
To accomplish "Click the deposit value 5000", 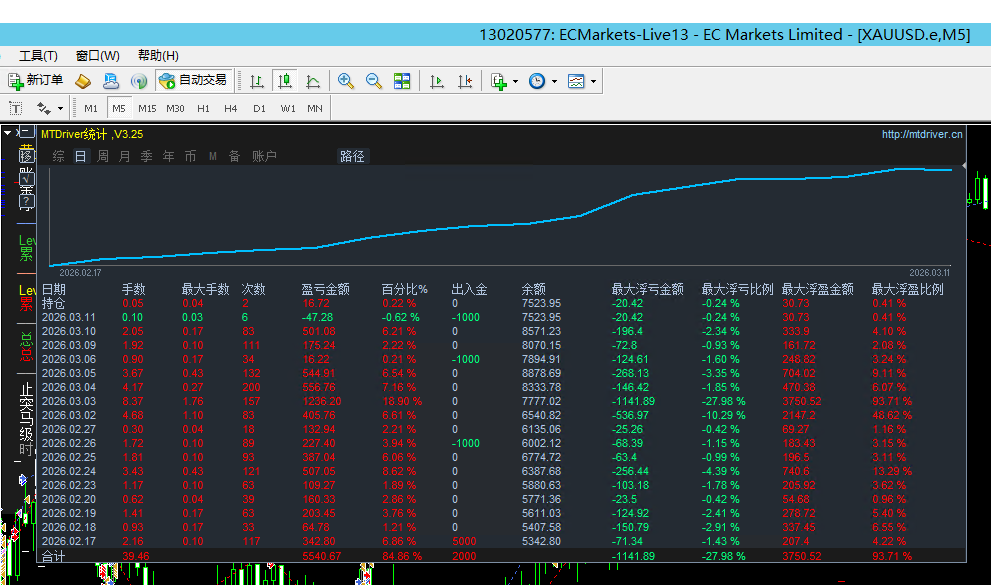I will click(465, 541).
